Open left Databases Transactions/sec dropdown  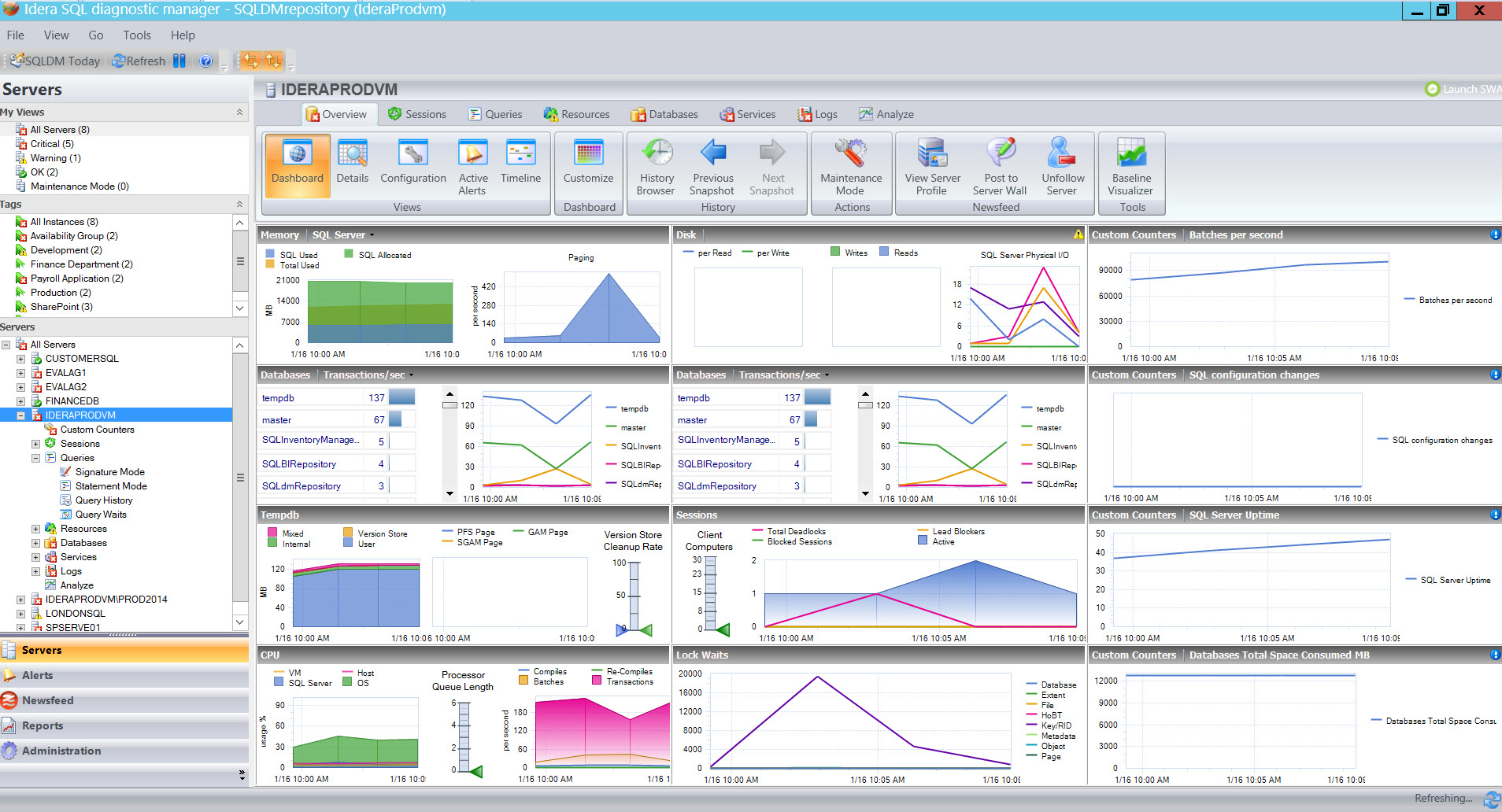click(x=368, y=375)
